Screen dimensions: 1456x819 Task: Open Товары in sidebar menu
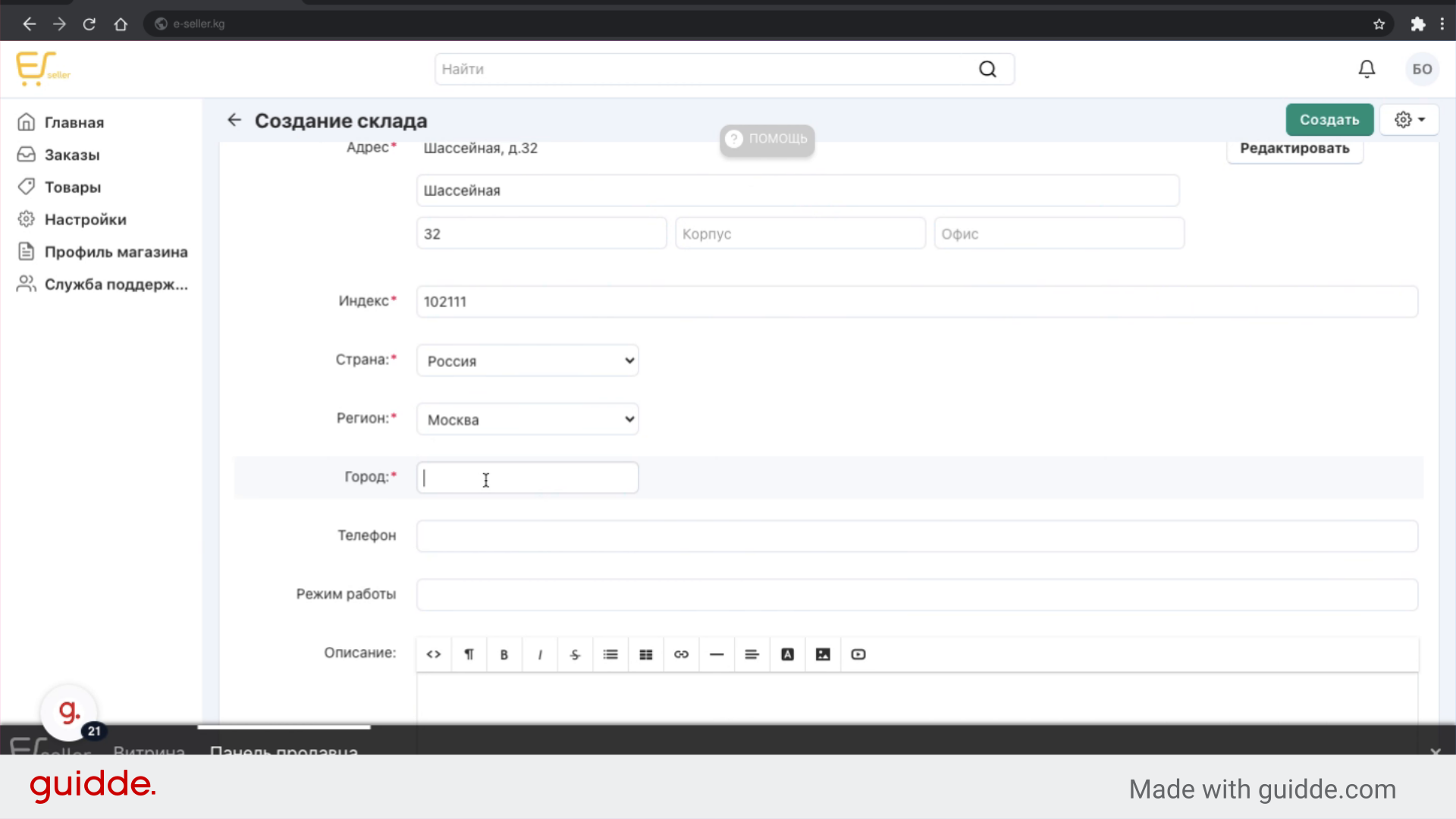coord(73,187)
